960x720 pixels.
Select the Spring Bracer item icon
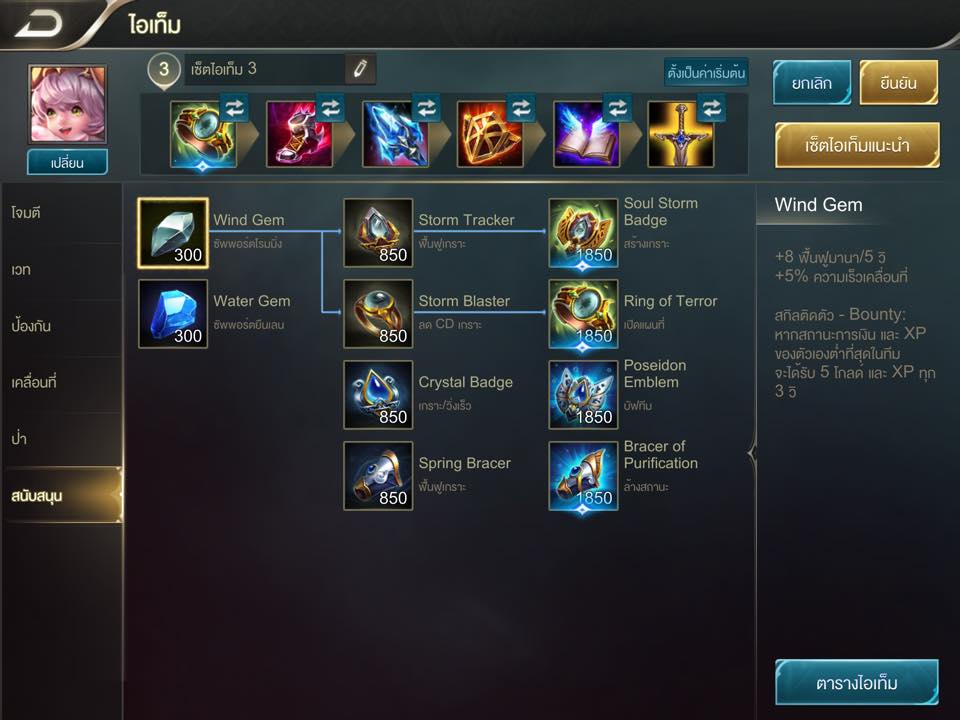point(378,476)
